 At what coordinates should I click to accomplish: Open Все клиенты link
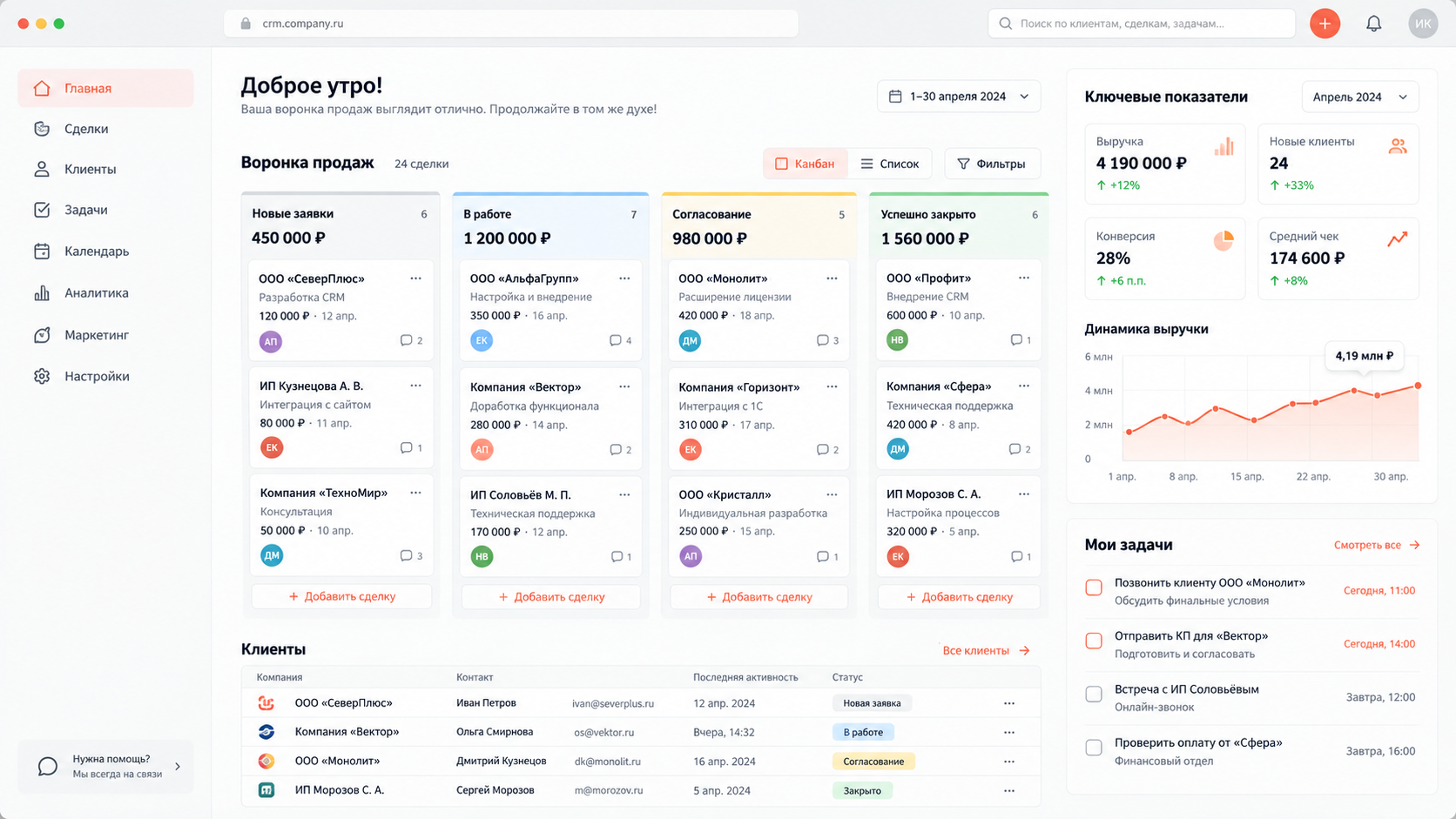986,650
